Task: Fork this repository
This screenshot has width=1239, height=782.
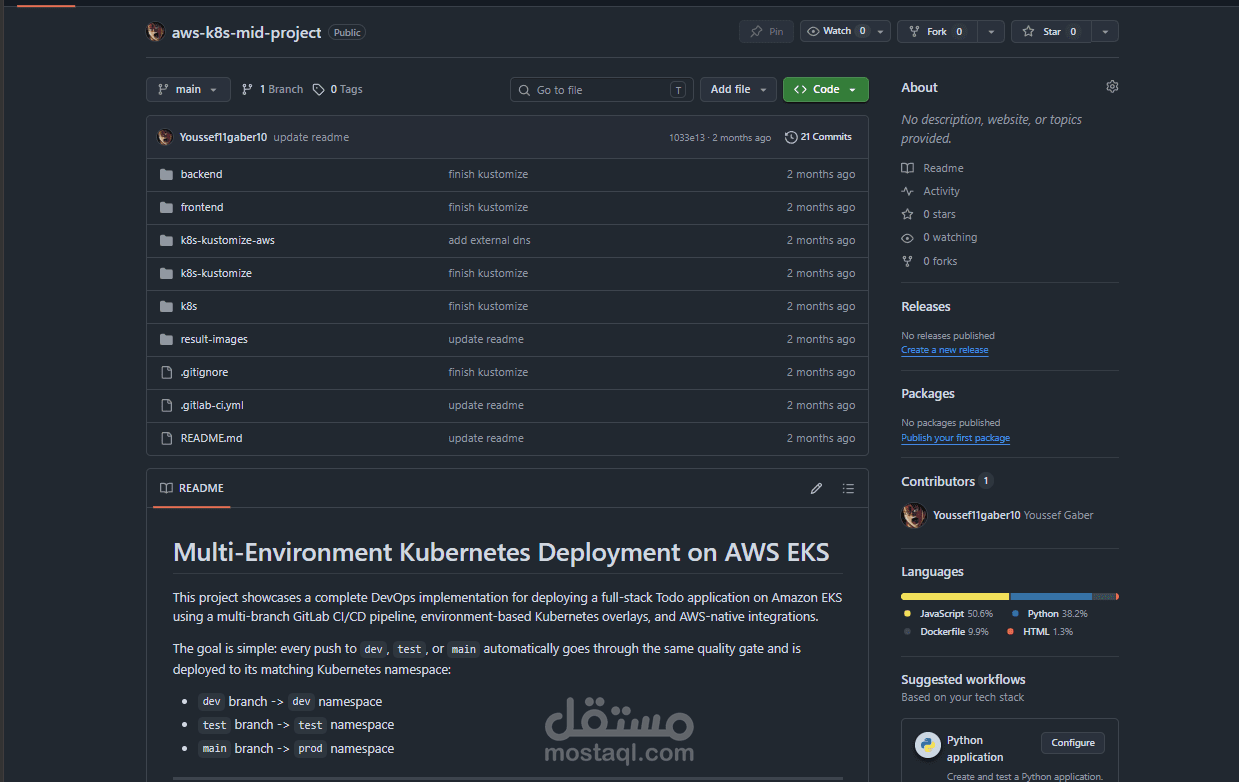Action: tap(937, 32)
